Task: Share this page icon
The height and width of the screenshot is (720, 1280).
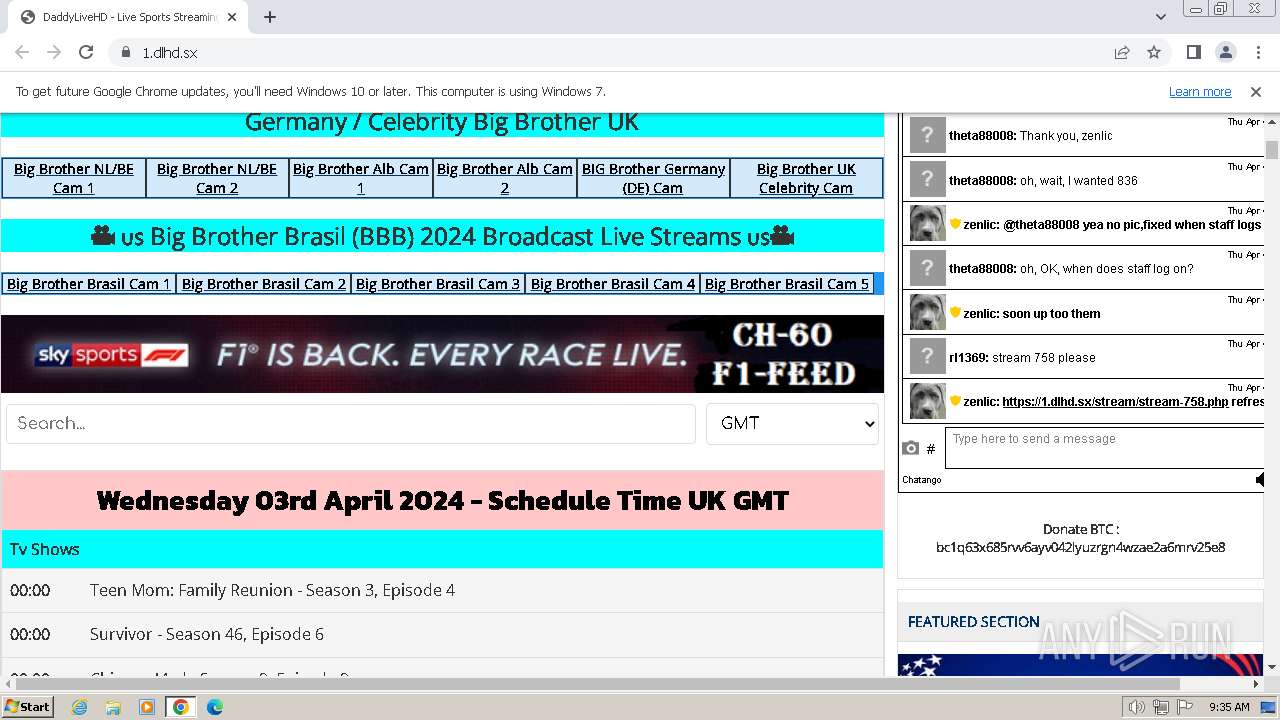Action: click(x=1122, y=52)
